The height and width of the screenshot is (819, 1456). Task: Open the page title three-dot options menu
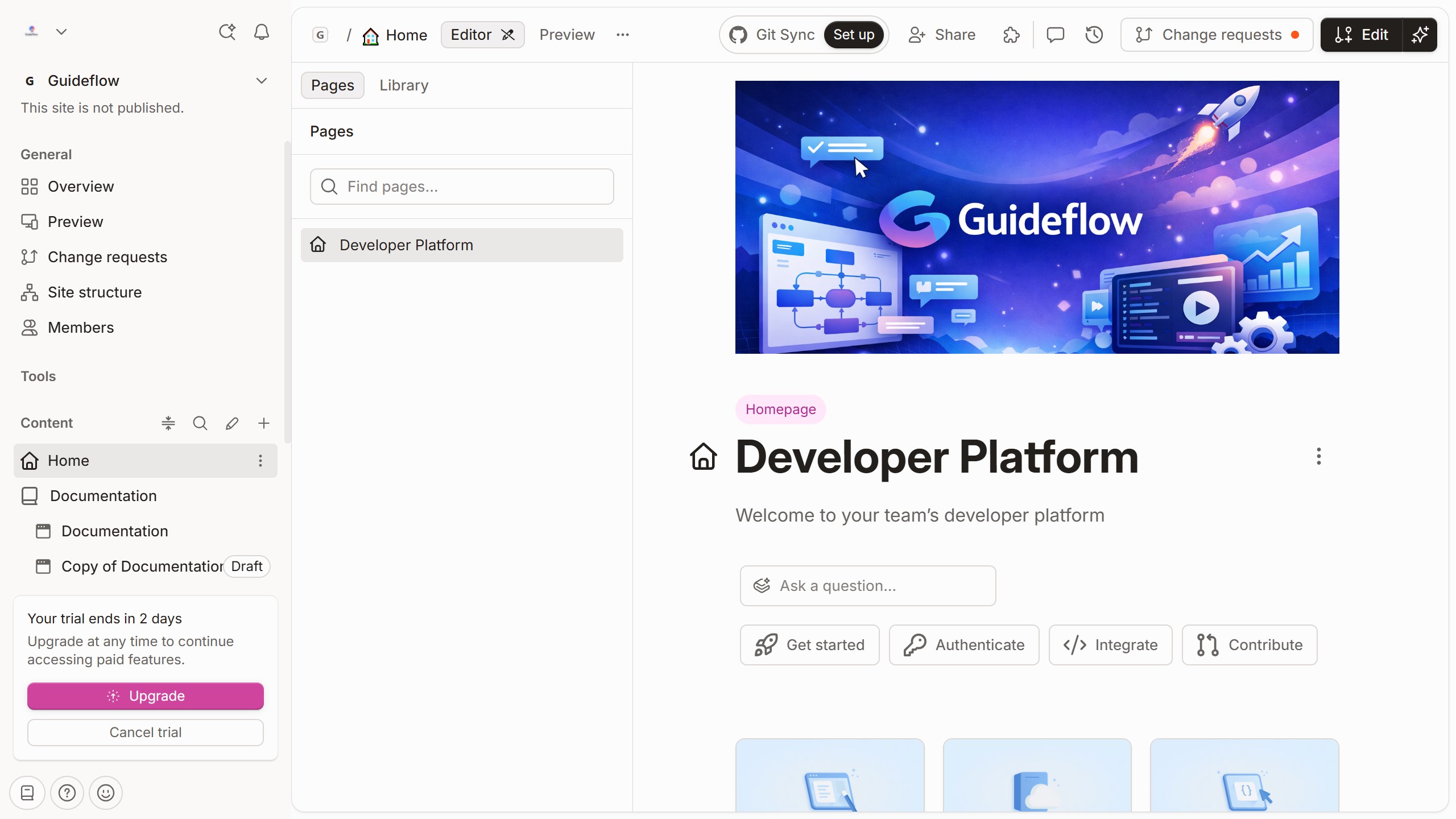coord(1318,456)
